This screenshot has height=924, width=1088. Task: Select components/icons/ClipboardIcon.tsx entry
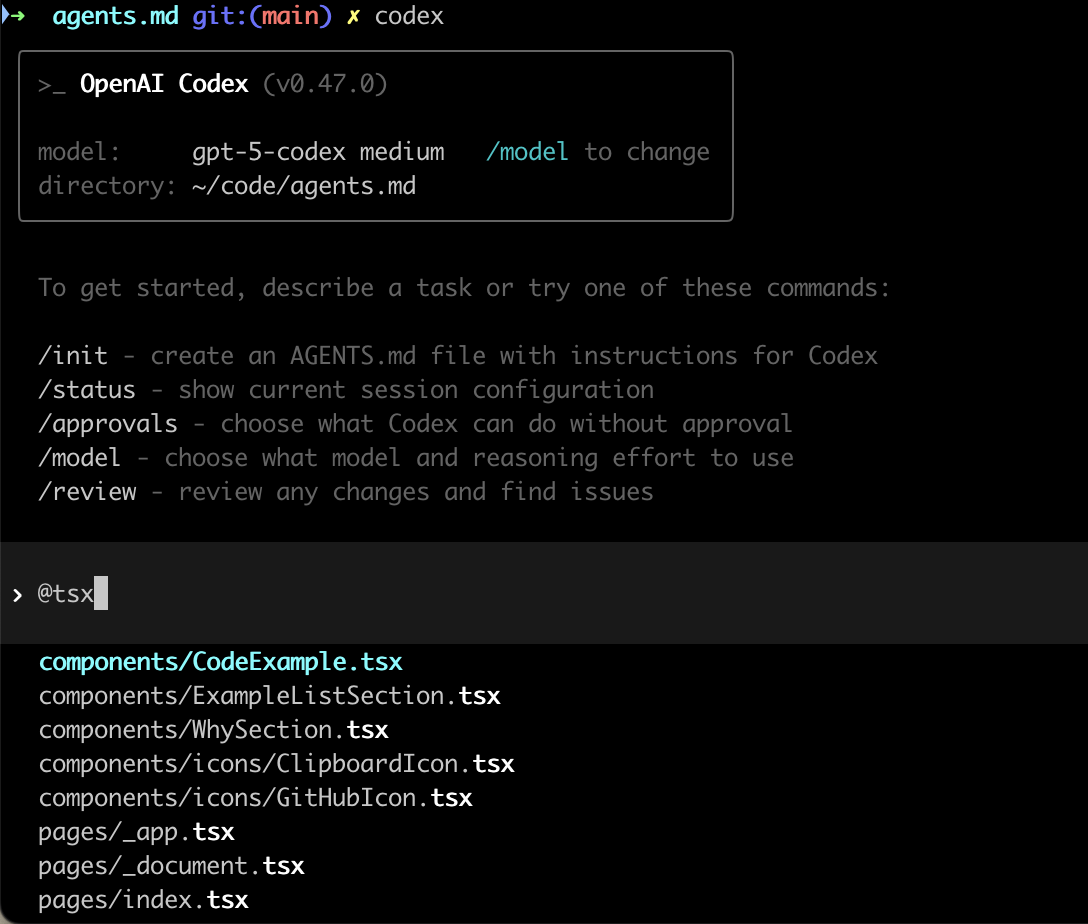point(276,765)
